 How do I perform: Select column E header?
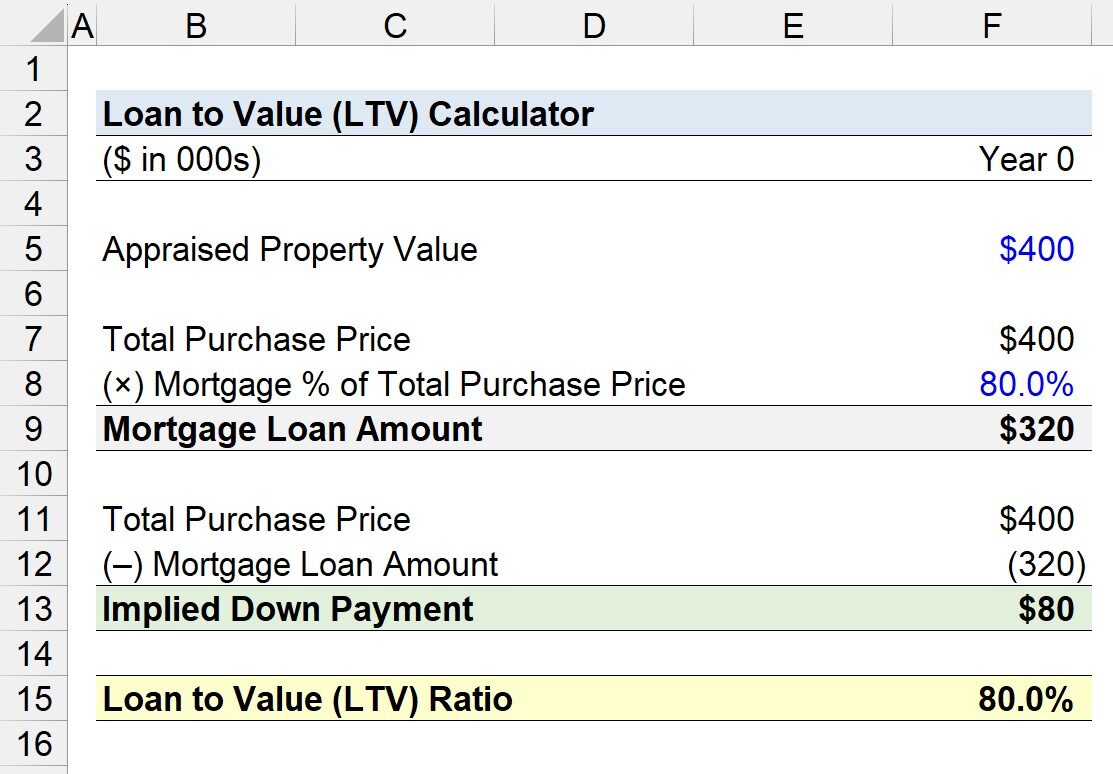pos(792,25)
